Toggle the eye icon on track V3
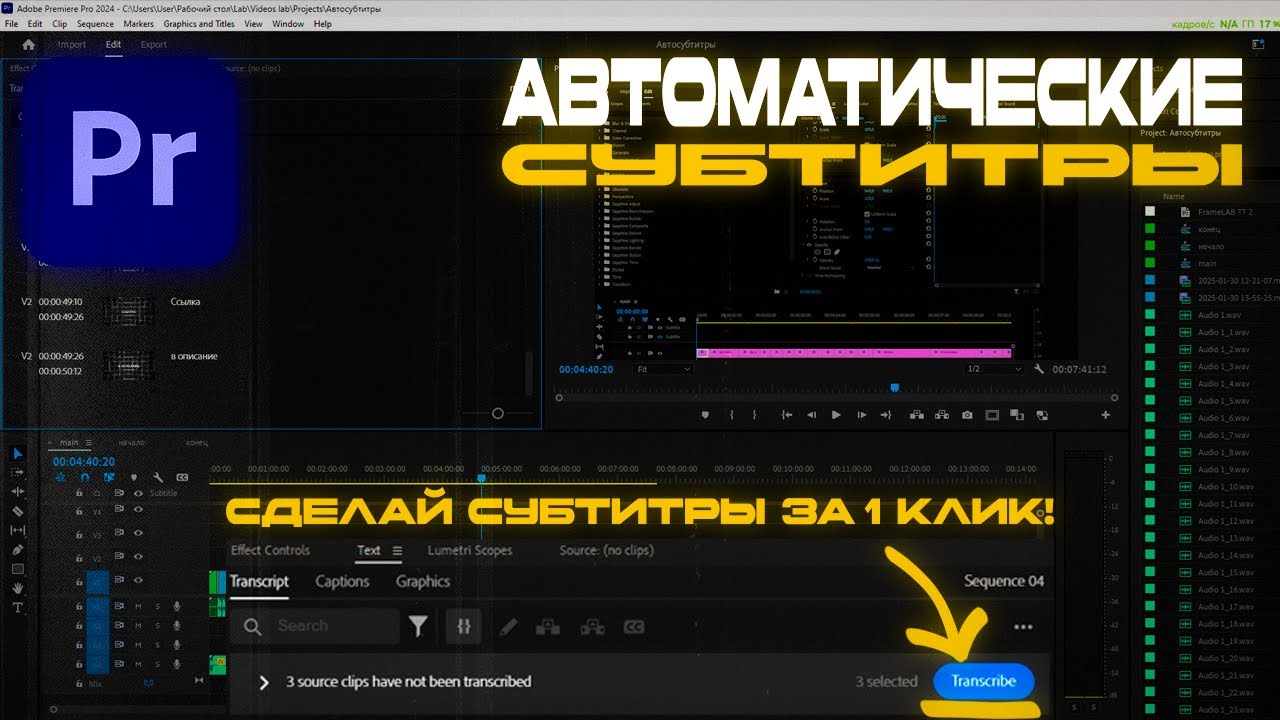This screenshot has height=720, width=1280. [138, 535]
